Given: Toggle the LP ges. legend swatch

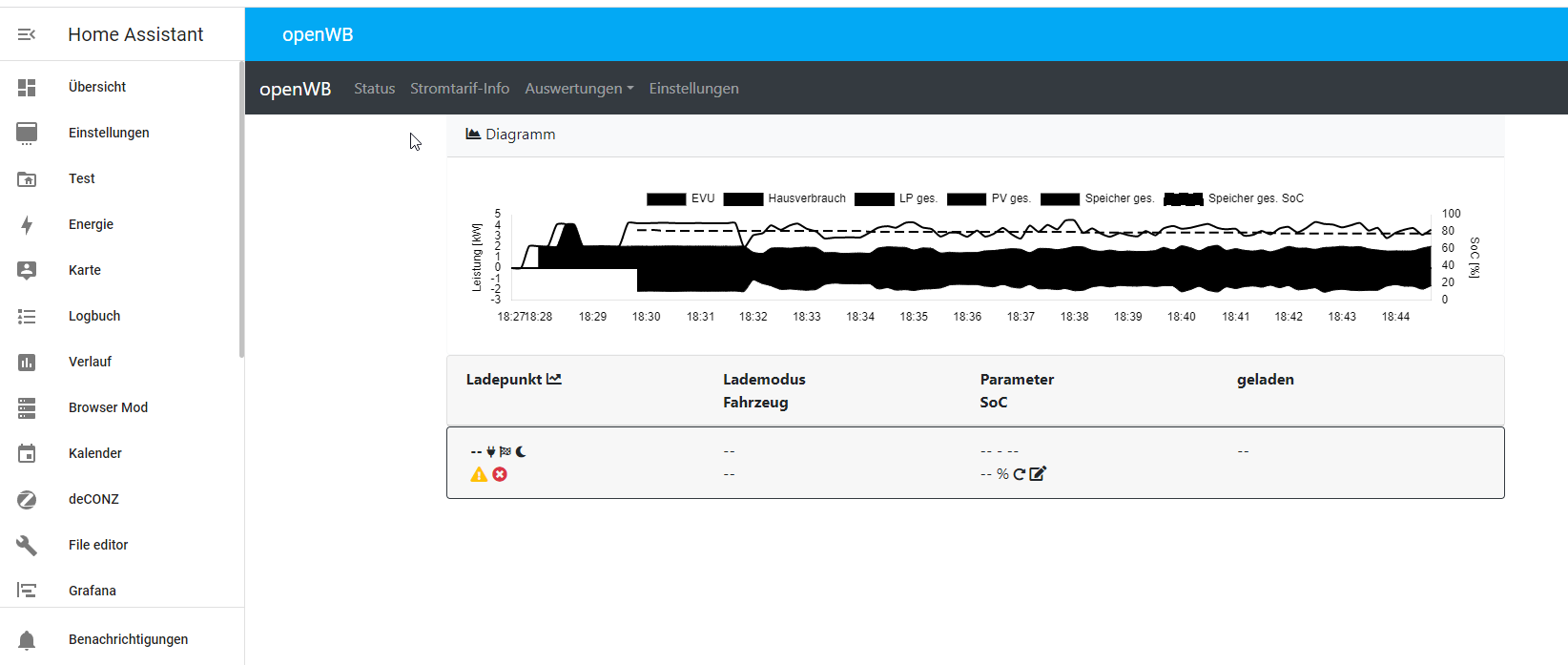Looking at the screenshot, I should click(x=874, y=198).
